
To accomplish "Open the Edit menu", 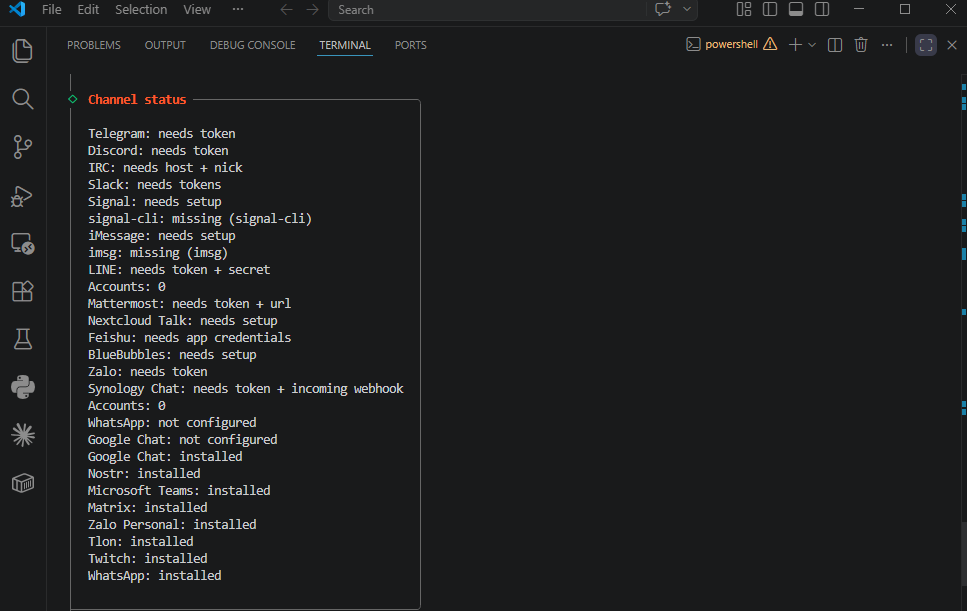I will point(88,10).
